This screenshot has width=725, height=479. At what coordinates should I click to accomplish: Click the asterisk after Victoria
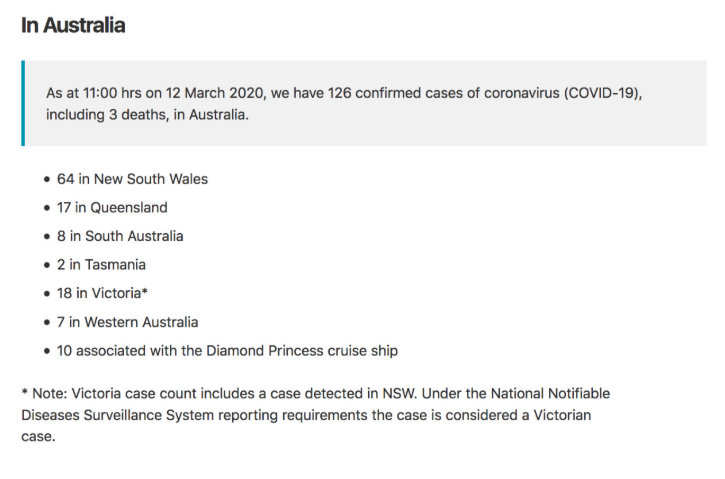tap(145, 291)
